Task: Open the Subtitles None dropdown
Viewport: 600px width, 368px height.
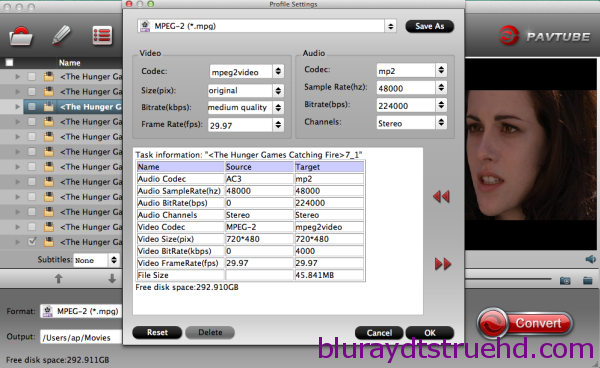Action: pos(96,260)
